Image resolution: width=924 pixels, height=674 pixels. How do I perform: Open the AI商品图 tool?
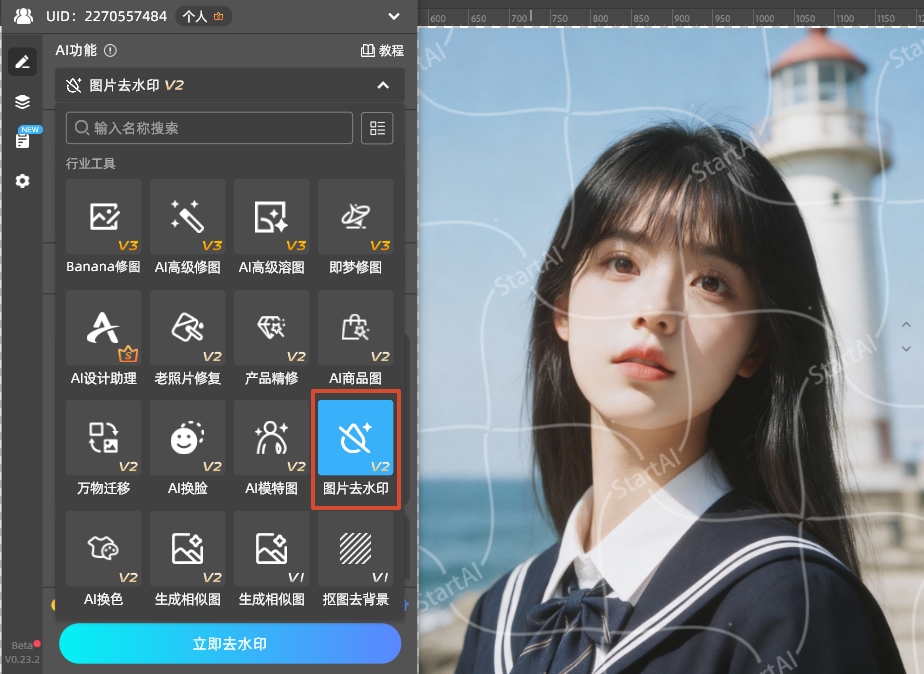[x=355, y=327]
